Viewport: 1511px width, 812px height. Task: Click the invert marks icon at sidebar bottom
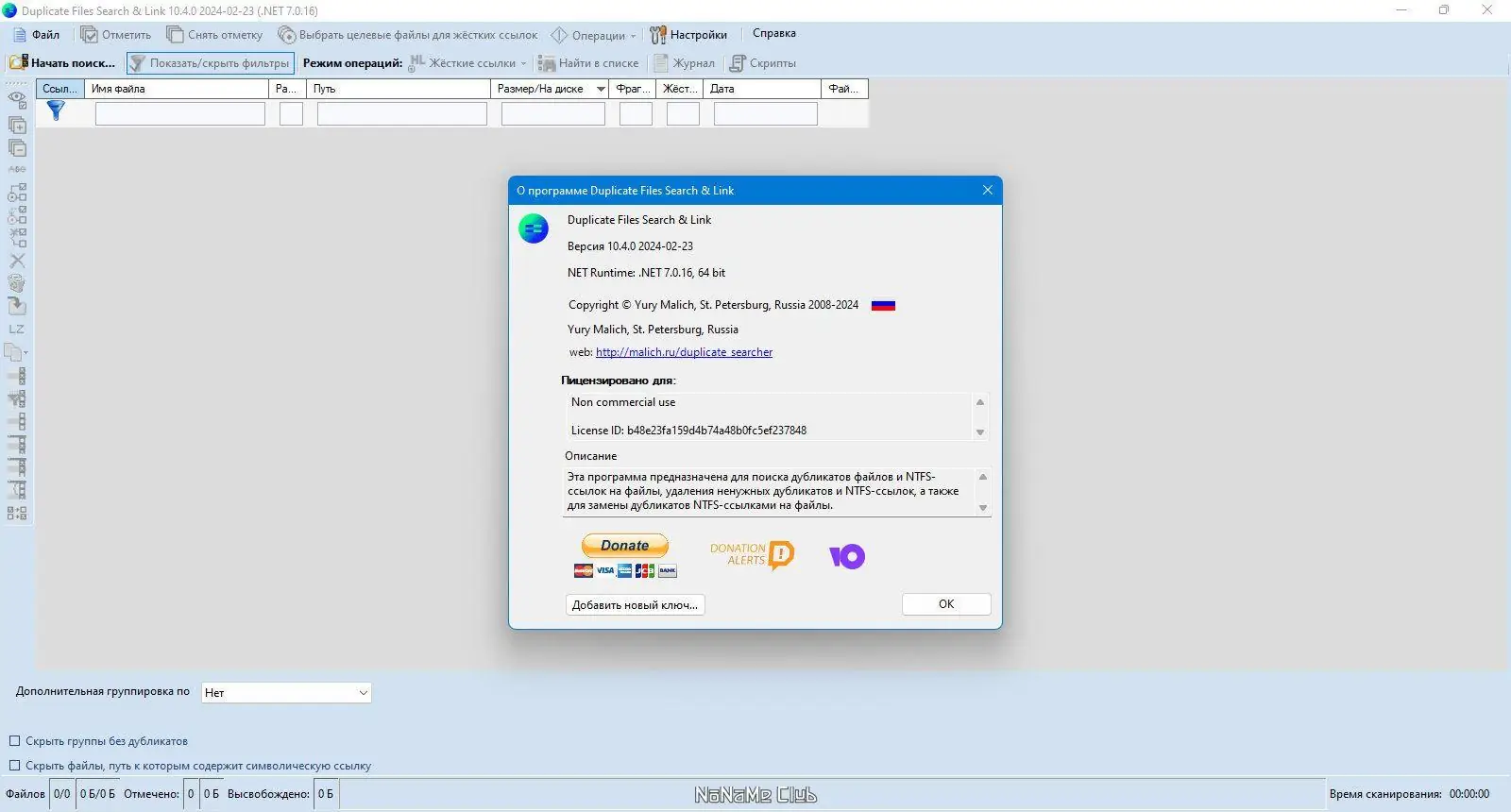tap(17, 514)
